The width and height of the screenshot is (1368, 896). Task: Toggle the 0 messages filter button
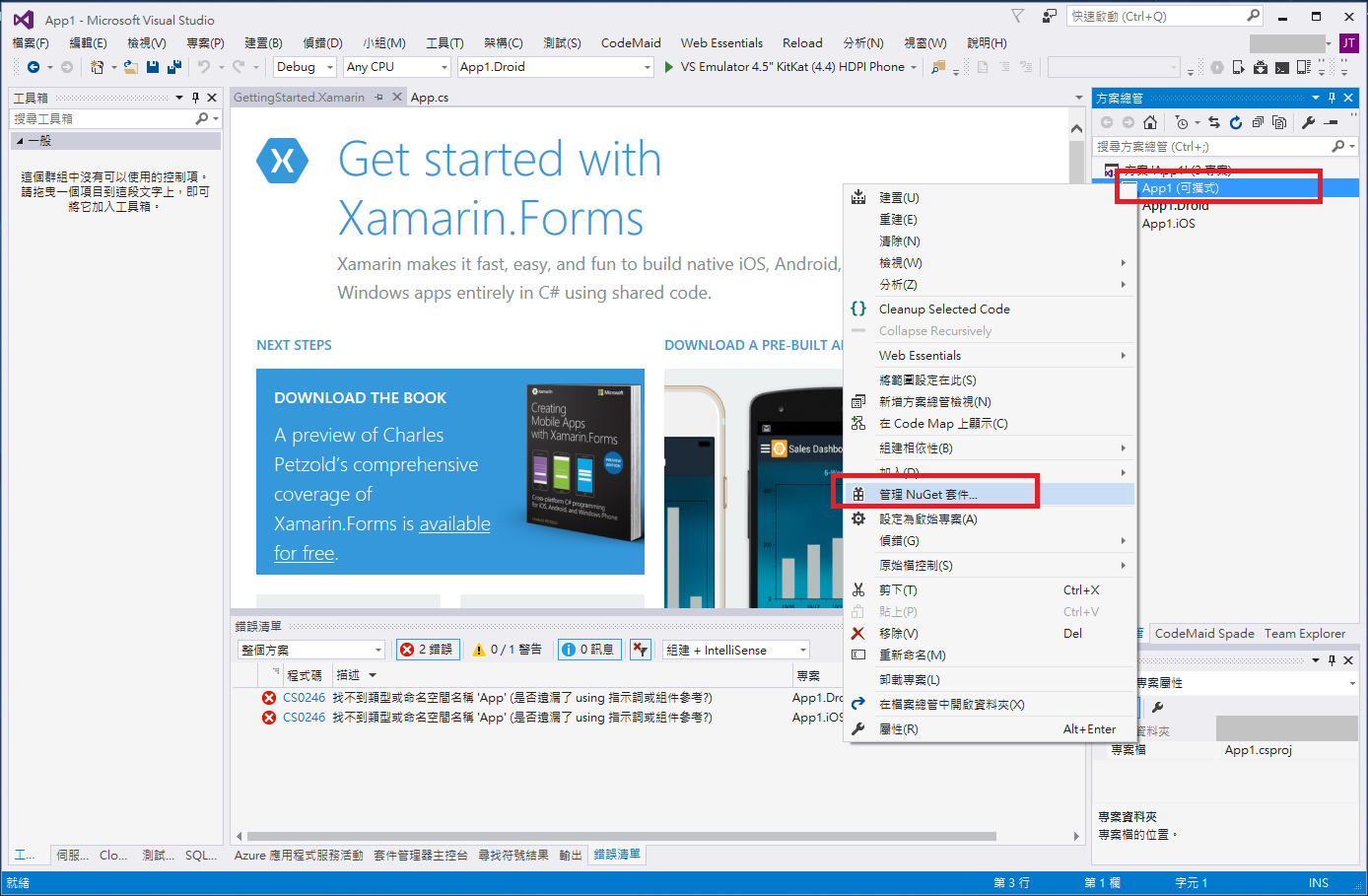click(589, 650)
